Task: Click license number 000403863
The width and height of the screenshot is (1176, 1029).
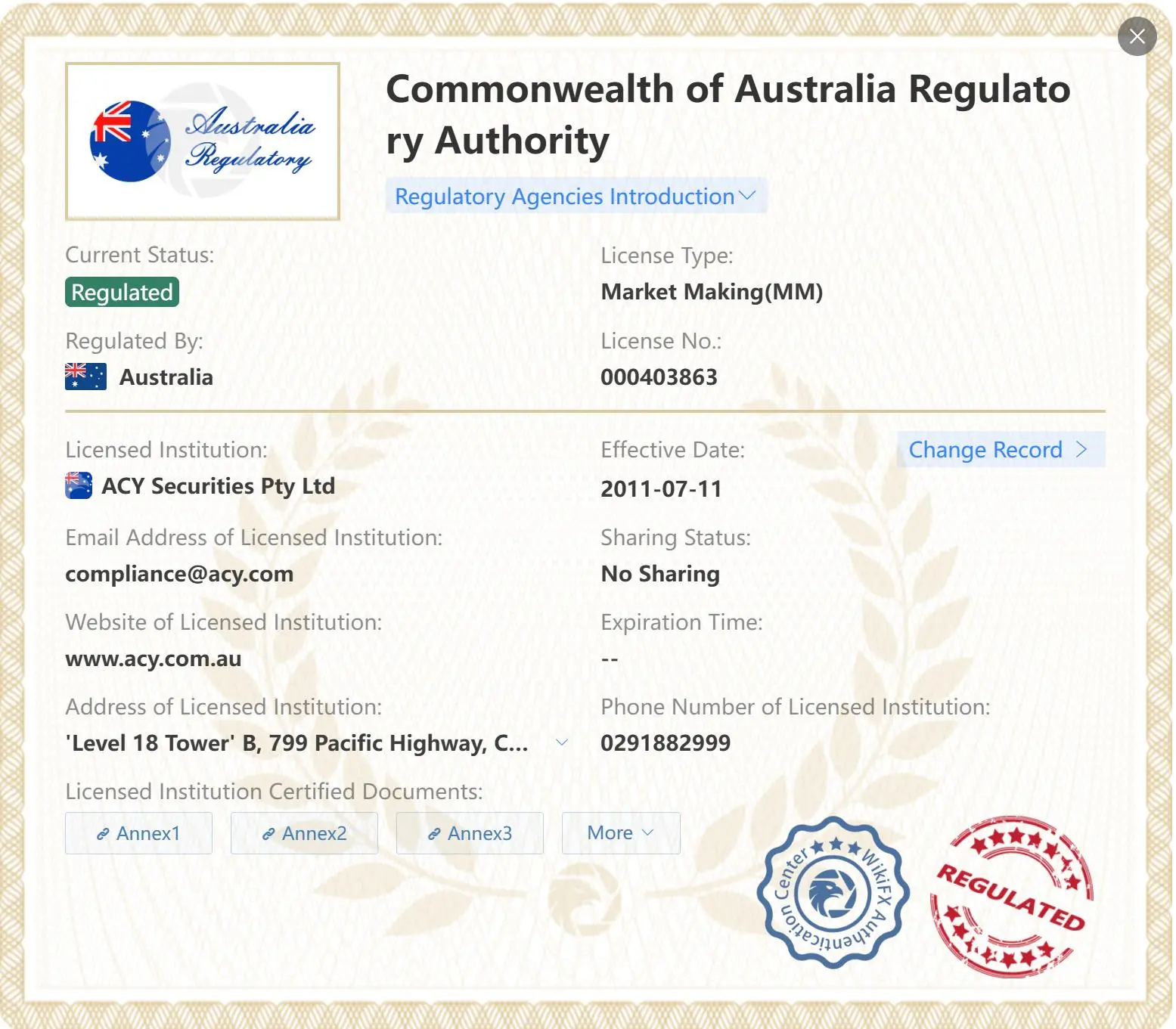Action: click(659, 377)
